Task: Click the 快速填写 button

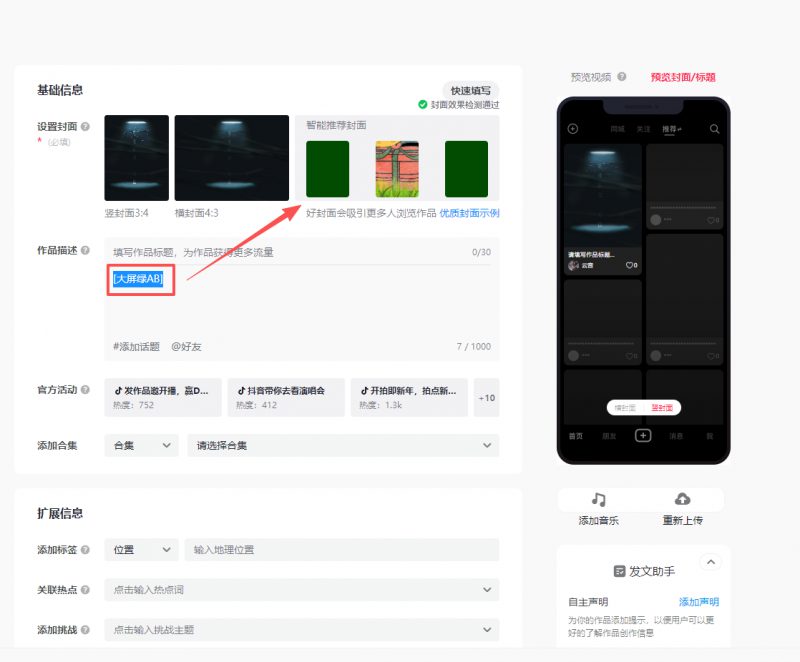Action: pos(470,90)
